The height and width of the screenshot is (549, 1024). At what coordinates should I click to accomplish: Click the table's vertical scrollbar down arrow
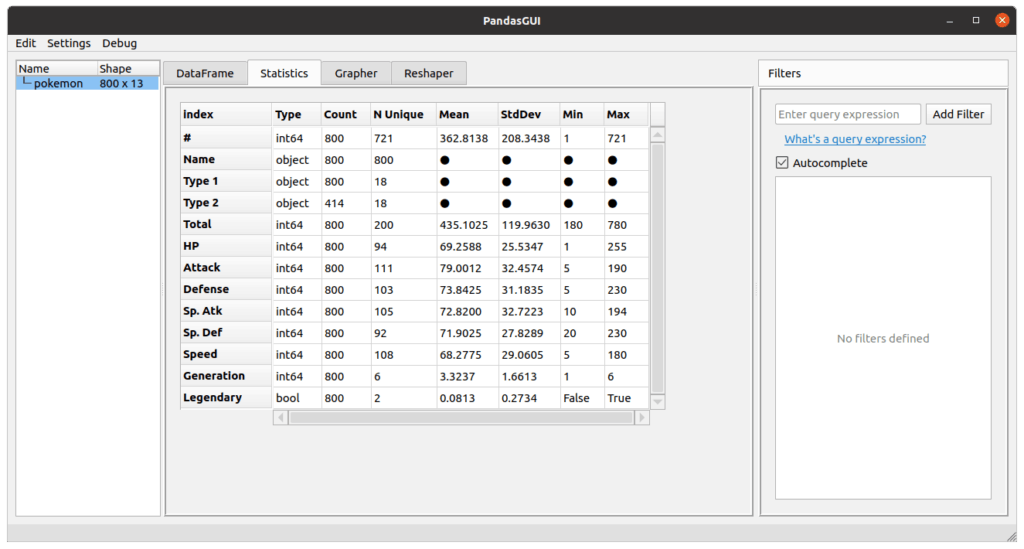click(657, 402)
